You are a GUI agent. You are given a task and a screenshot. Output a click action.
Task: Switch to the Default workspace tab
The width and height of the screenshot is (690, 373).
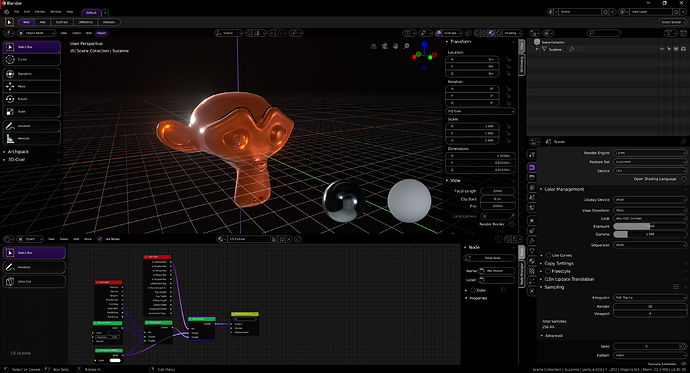pos(91,12)
